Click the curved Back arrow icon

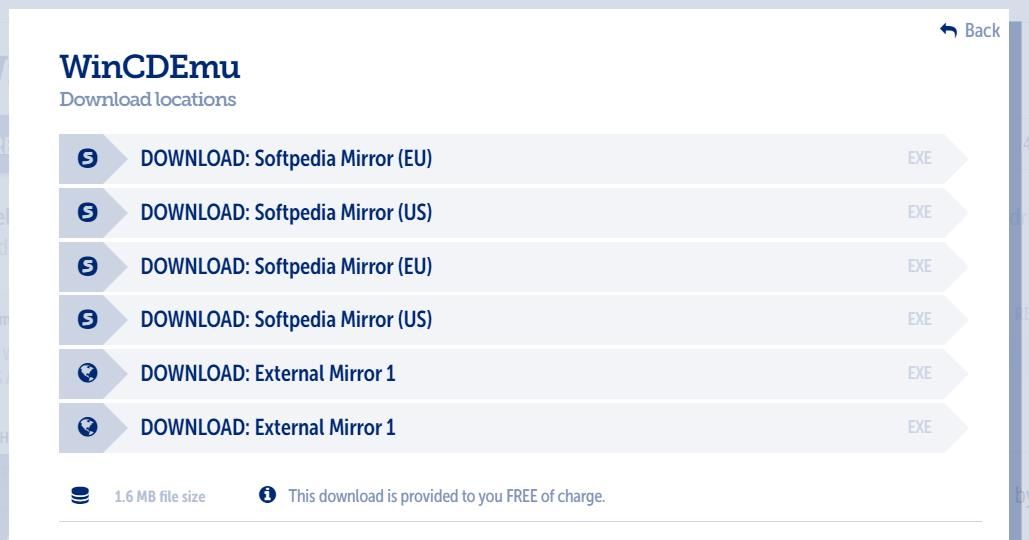(949, 31)
